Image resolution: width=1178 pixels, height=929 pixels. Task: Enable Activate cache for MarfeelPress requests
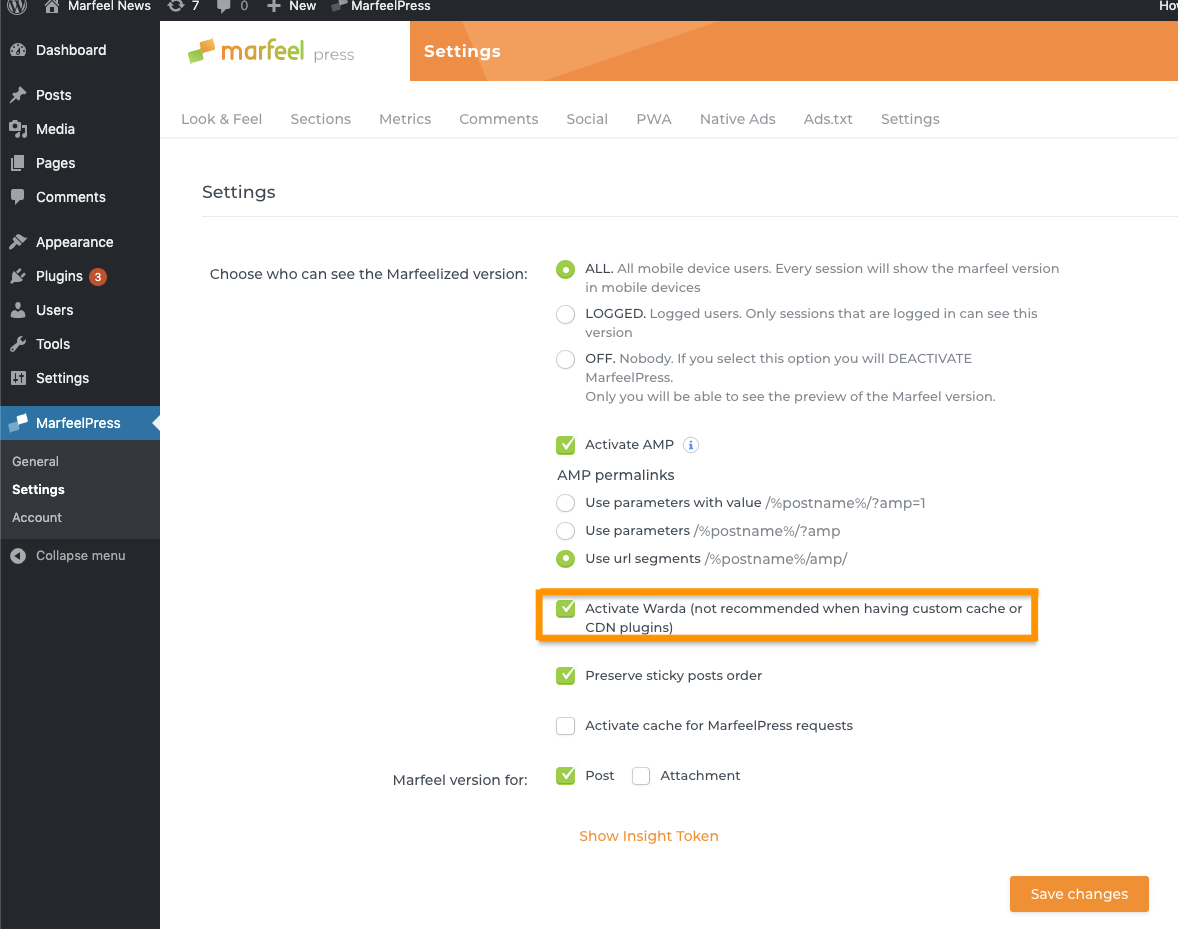tap(566, 725)
